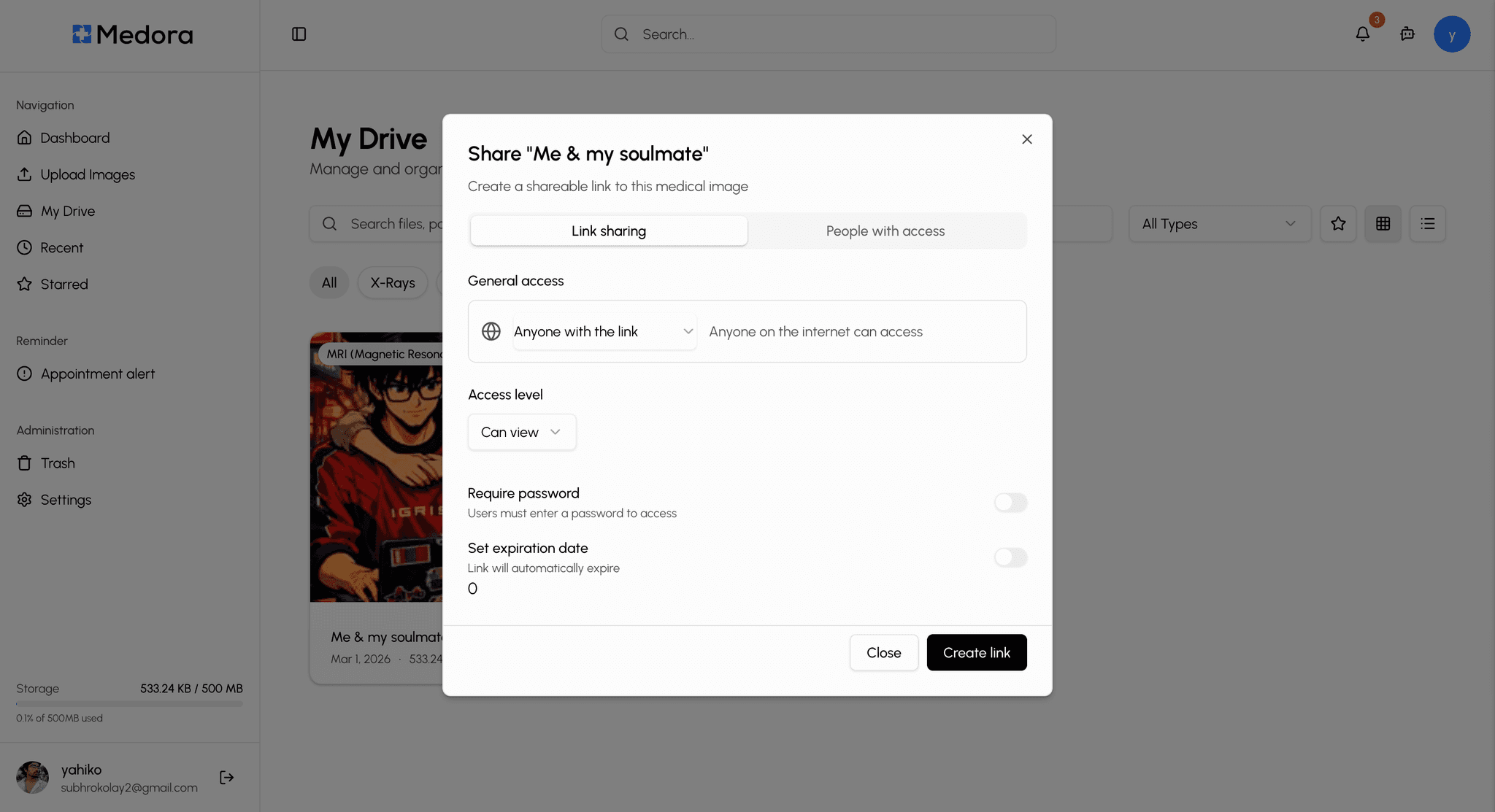Switch to grid view icon
The width and height of the screenshot is (1495, 812).
(x=1383, y=224)
